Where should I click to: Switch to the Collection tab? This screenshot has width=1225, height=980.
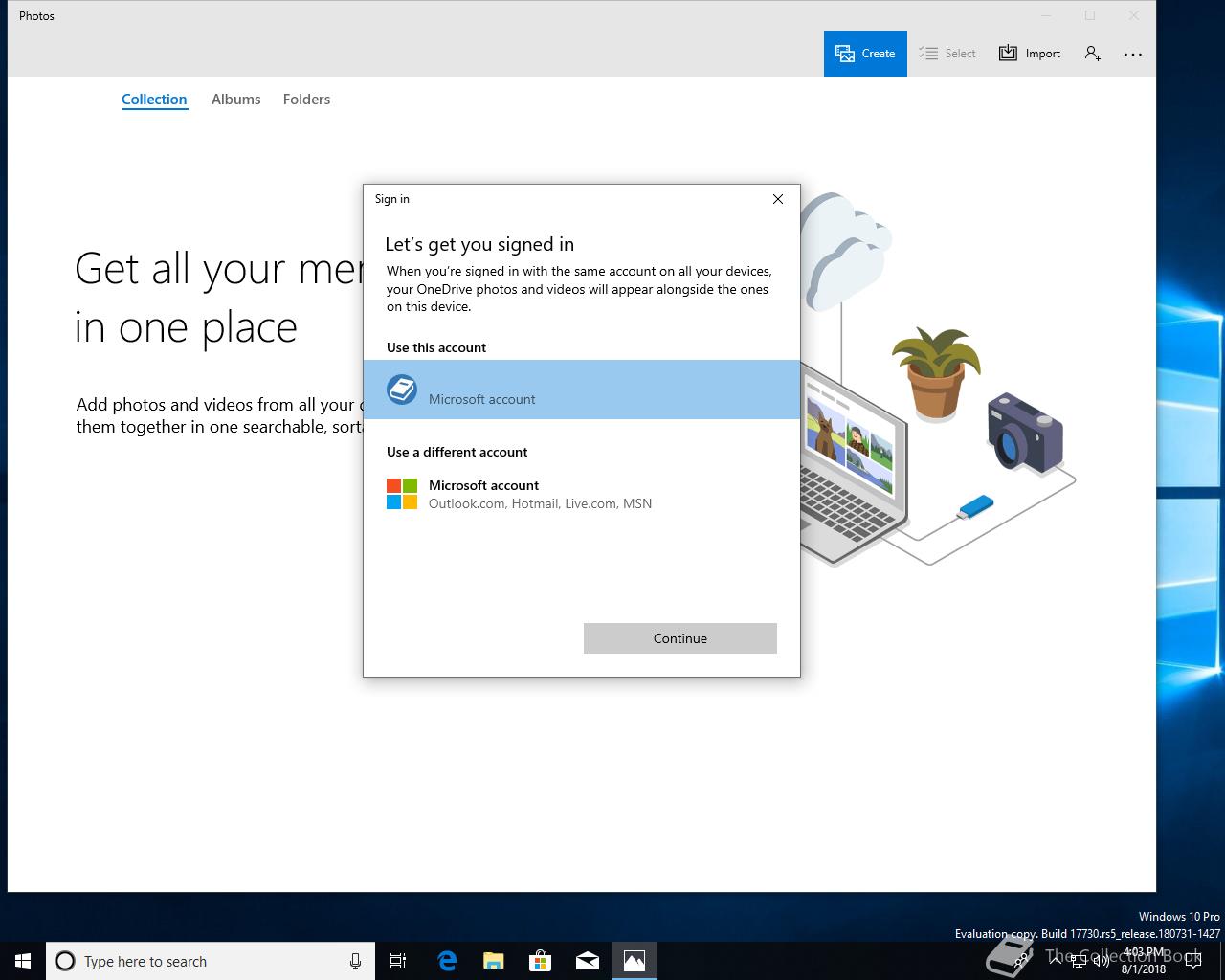tap(154, 100)
